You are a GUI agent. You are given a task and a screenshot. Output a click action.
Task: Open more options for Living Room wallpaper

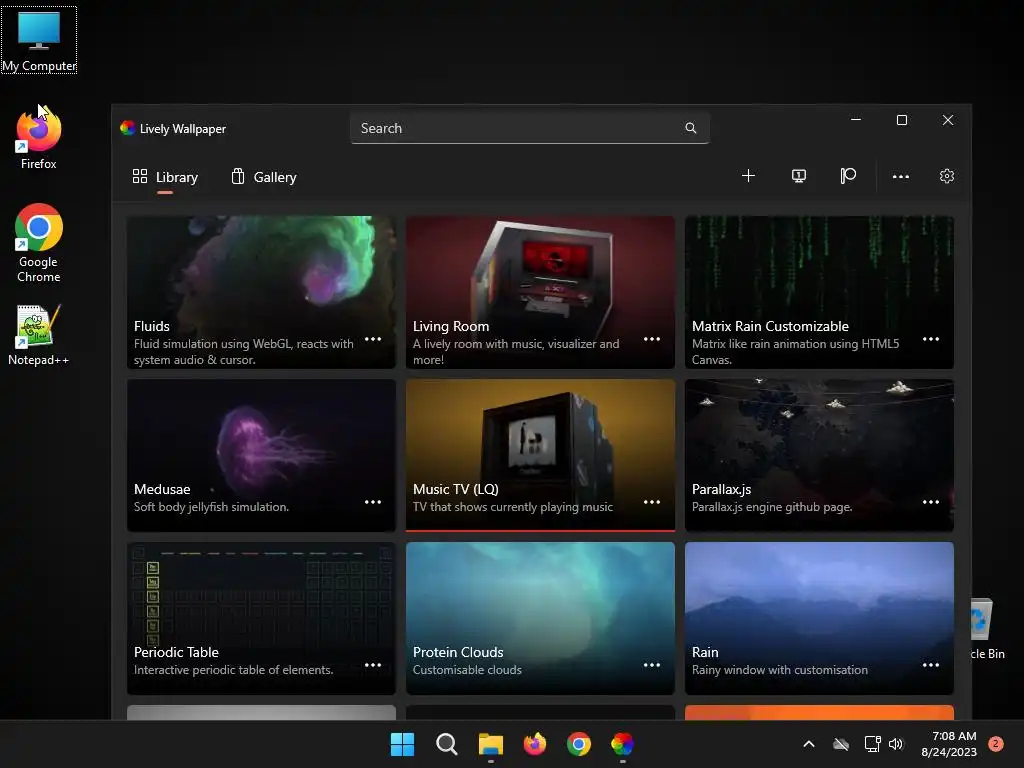tap(652, 339)
